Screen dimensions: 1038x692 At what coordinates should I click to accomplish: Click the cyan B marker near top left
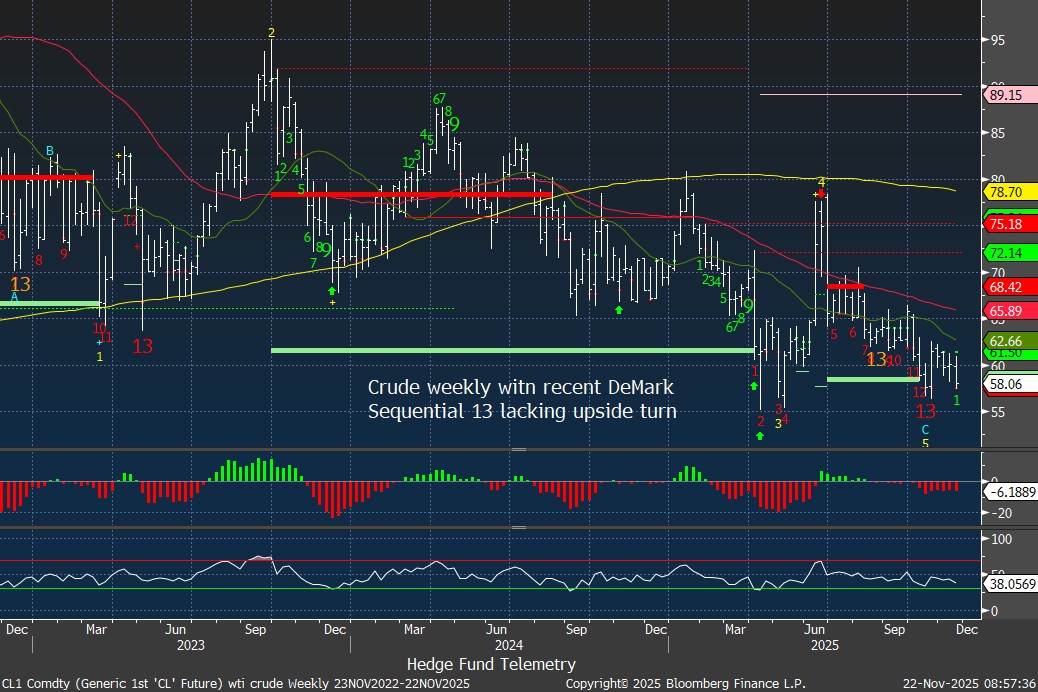tap(49, 151)
